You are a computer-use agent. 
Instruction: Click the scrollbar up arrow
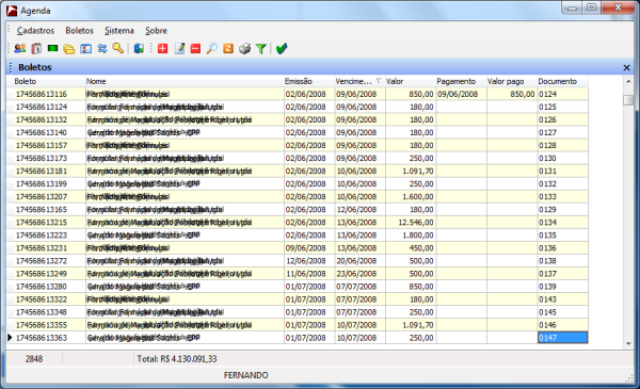[x=628, y=82]
